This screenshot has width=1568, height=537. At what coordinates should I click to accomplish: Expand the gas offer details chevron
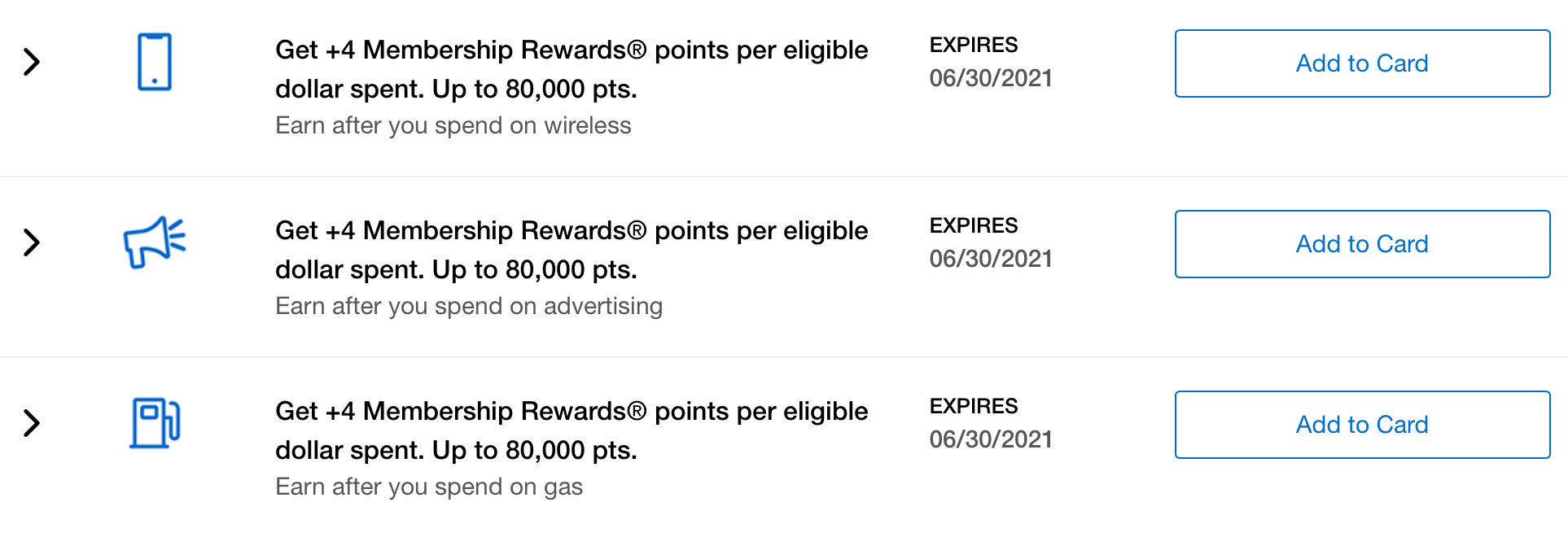tap(32, 423)
